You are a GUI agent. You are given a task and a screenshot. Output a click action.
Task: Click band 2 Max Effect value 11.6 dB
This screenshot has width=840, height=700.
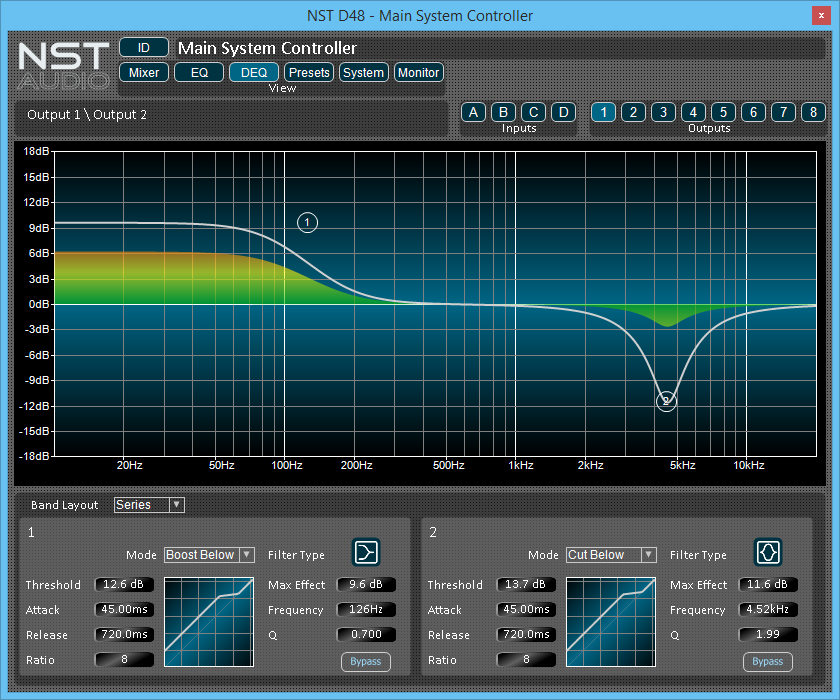[768, 584]
